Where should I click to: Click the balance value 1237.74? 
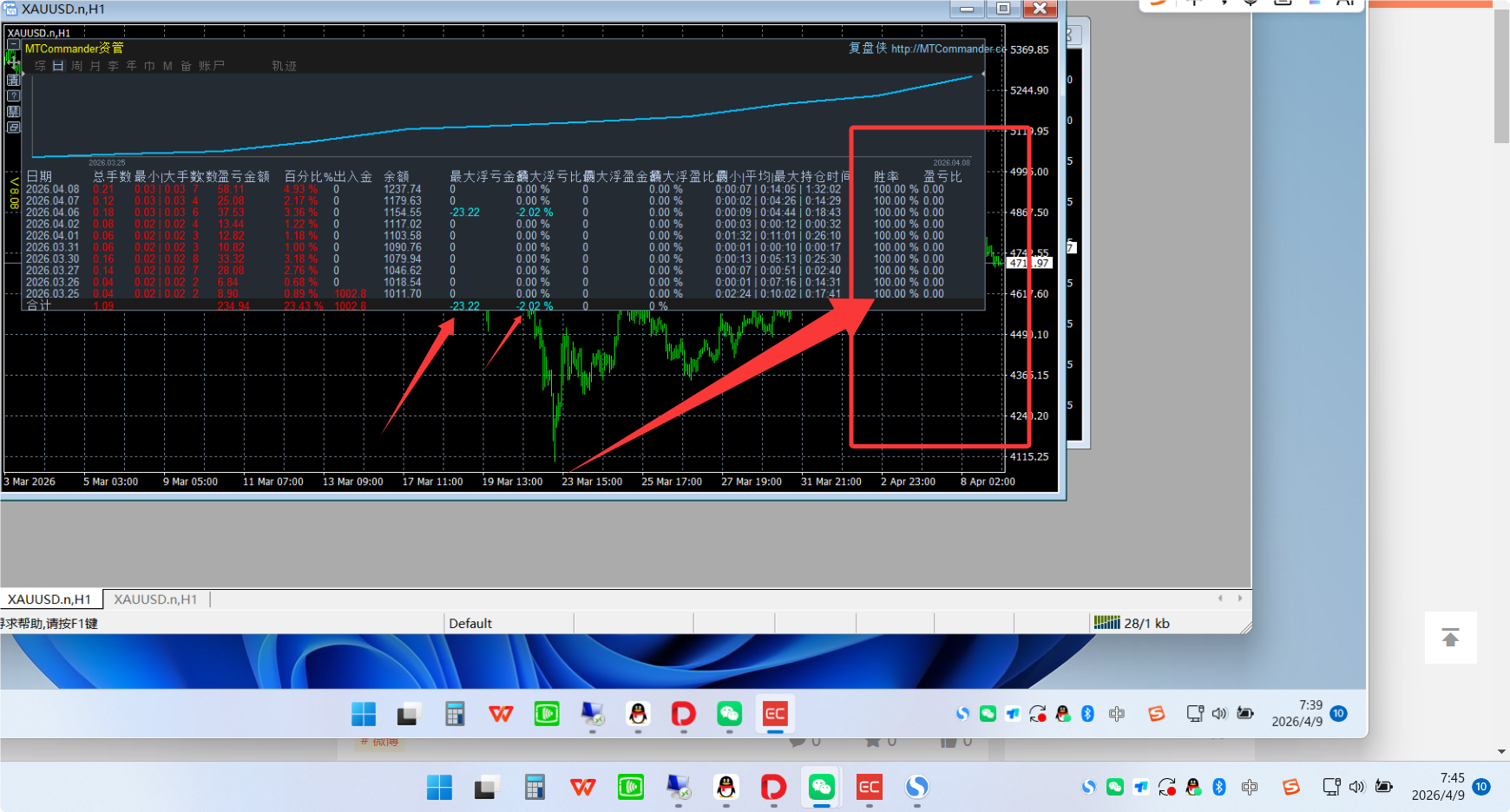coord(403,189)
